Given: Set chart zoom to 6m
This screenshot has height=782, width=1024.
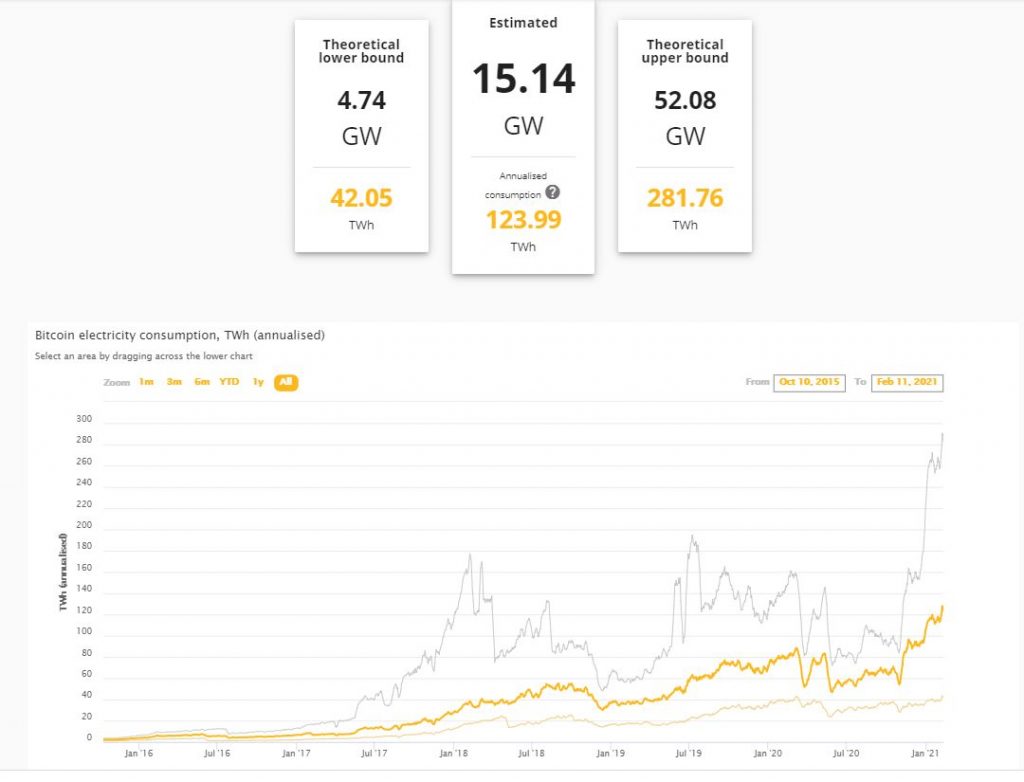Looking at the screenshot, I should (202, 382).
